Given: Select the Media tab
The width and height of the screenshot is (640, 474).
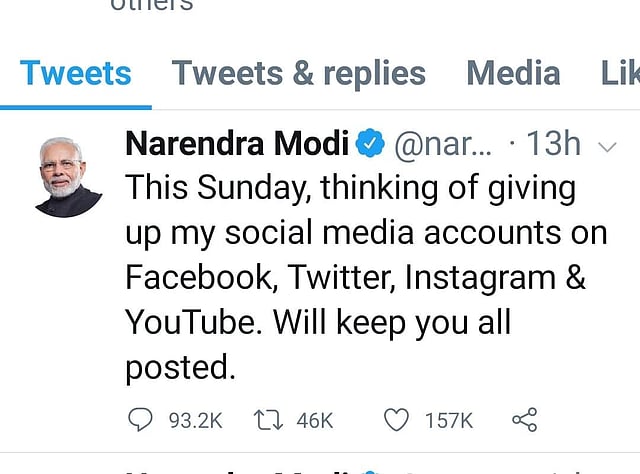Looking at the screenshot, I should click(x=512, y=73).
